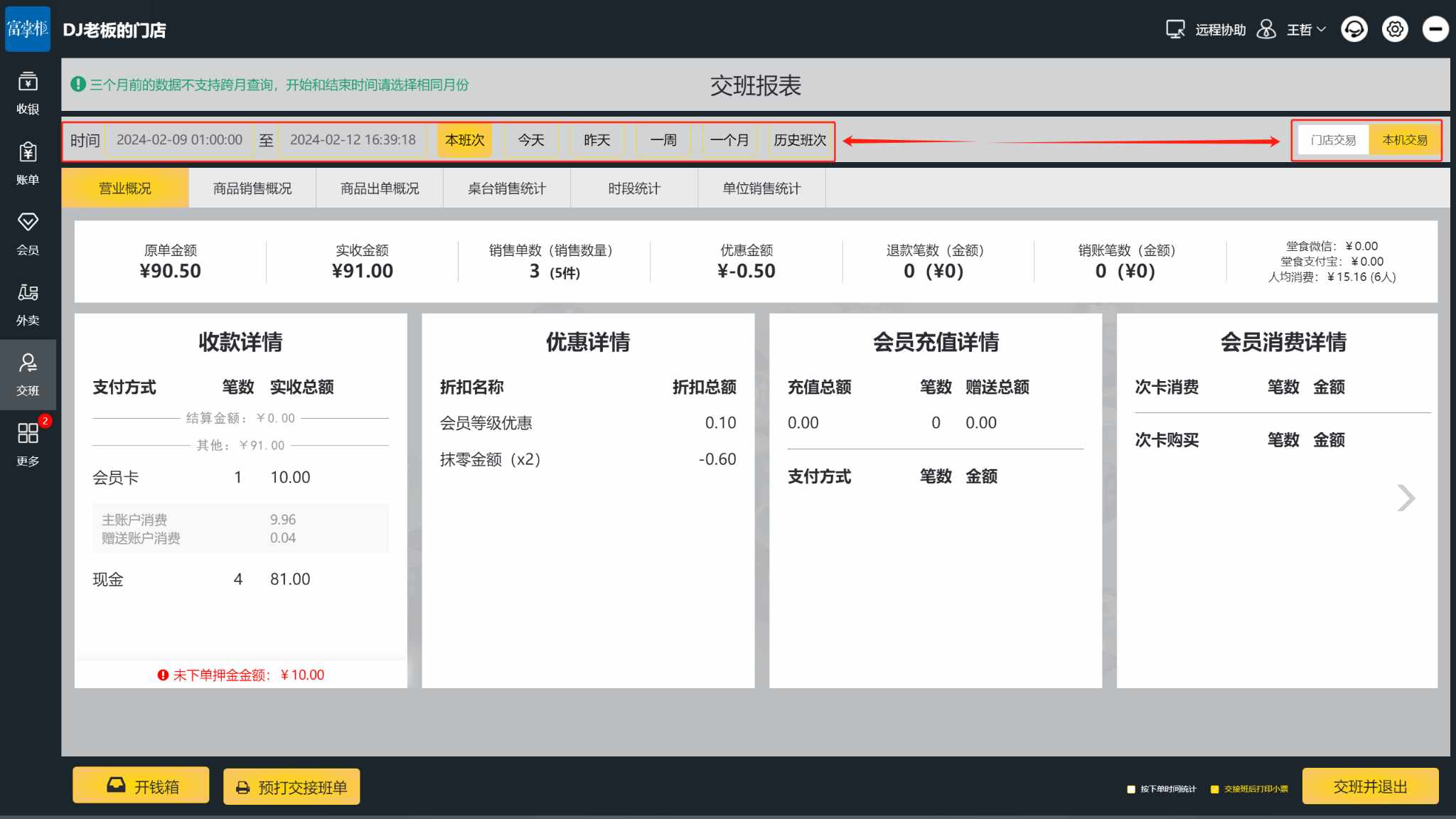Click the 会员等级优惠 discount row
The height and width of the screenshot is (819, 1456).
(x=588, y=423)
